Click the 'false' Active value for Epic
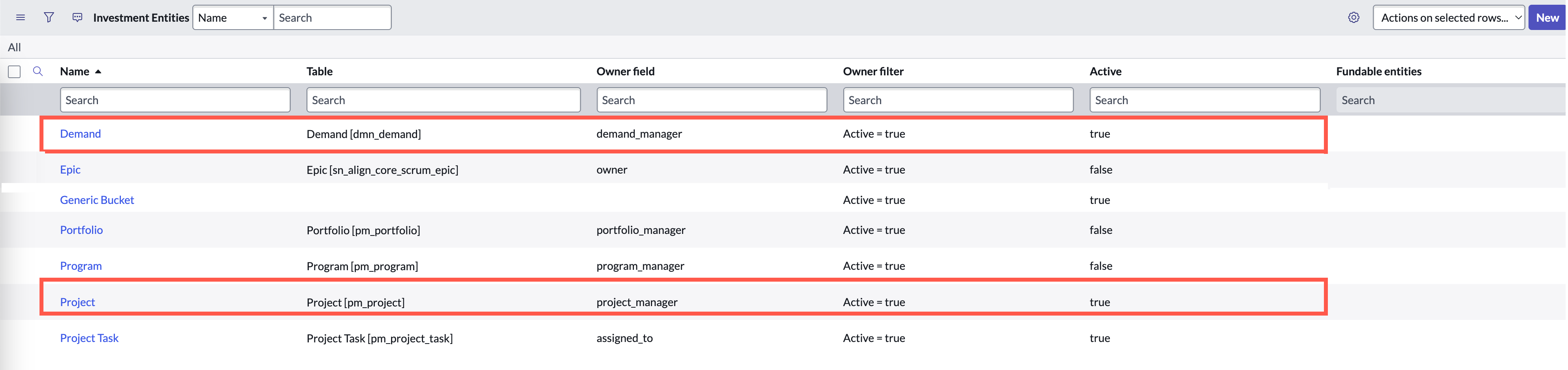 coord(1100,170)
